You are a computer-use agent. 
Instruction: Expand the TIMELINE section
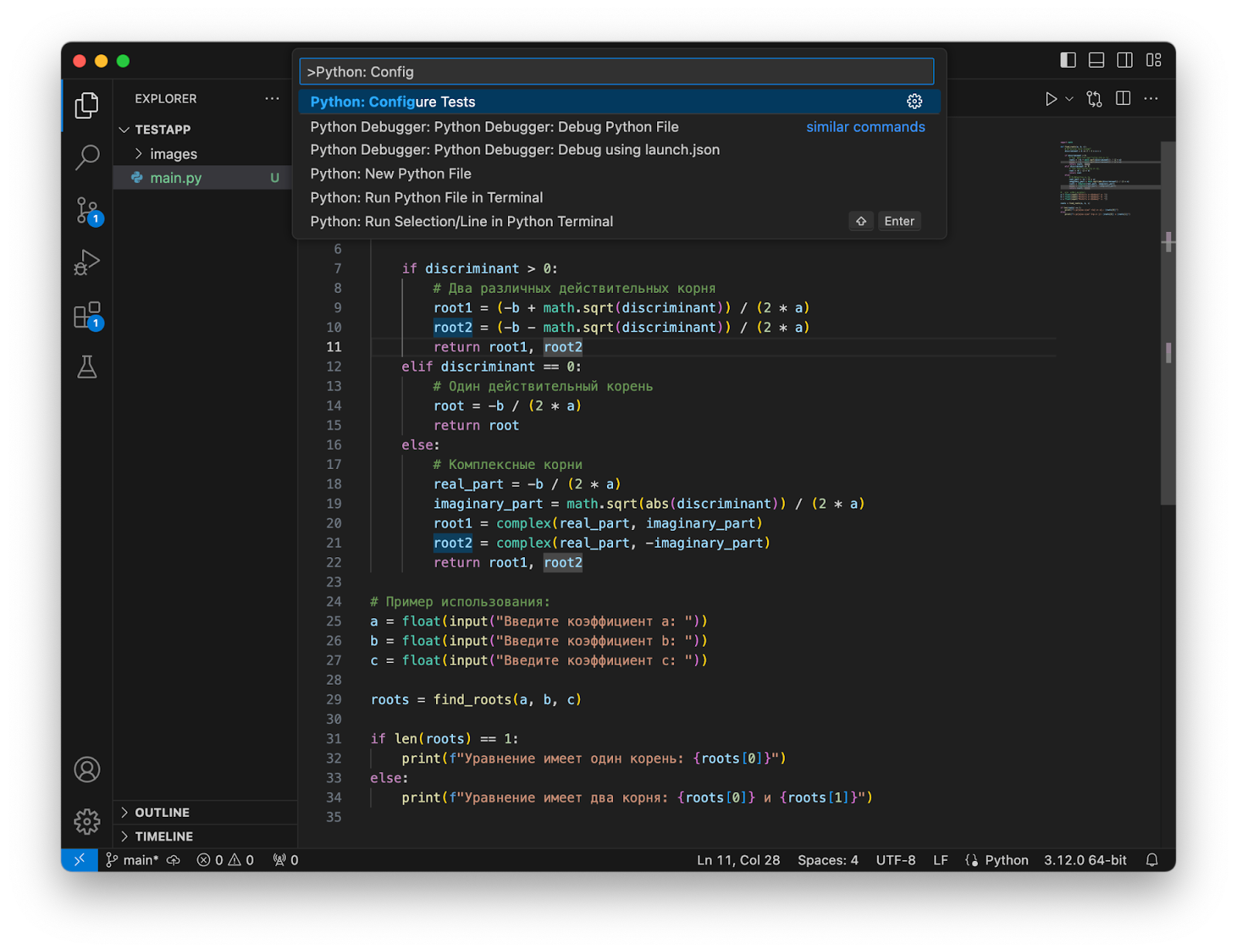tap(205, 836)
